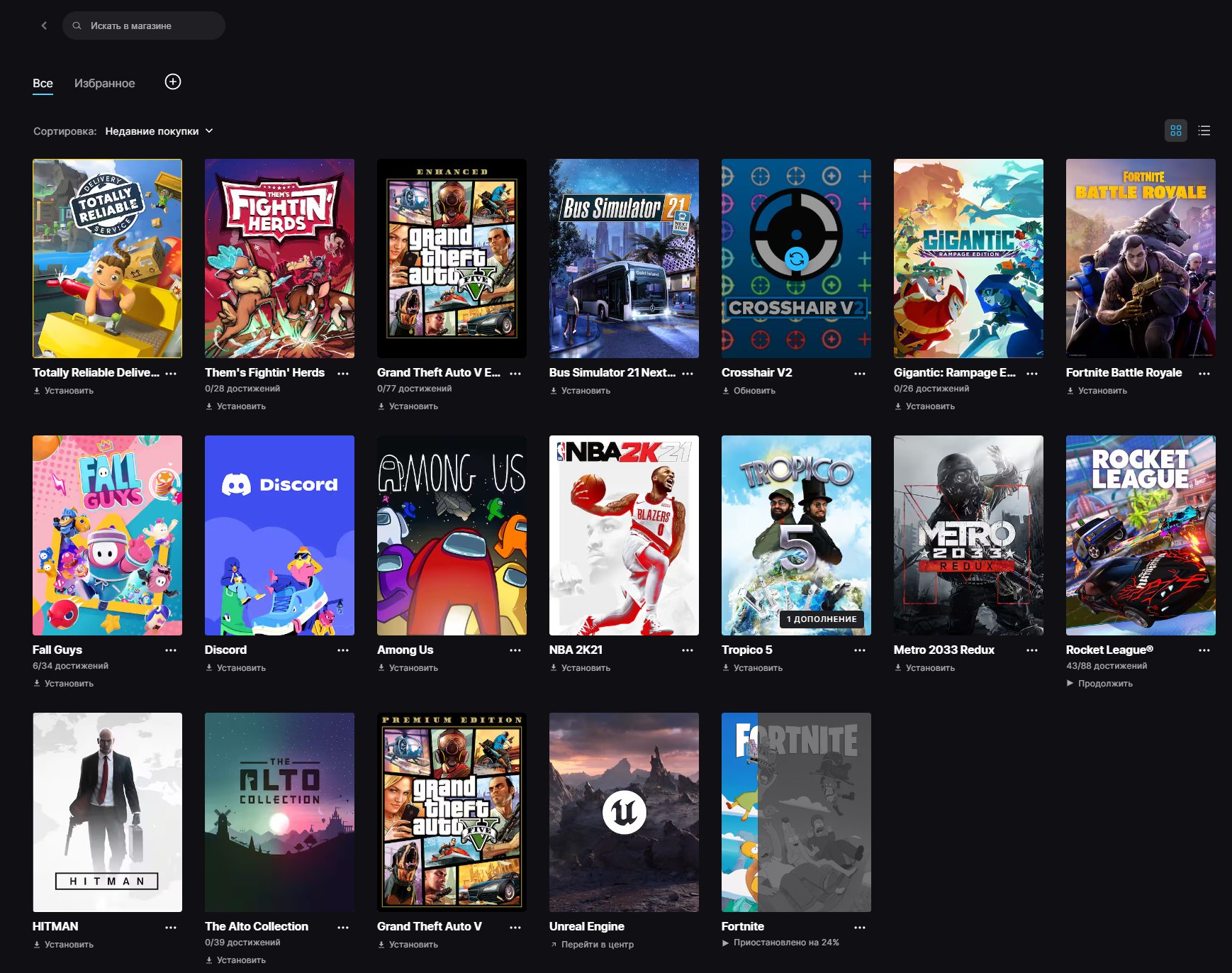Open the three-dots menu for Rocket League
This screenshot has height=973, width=1232.
[x=1204, y=650]
